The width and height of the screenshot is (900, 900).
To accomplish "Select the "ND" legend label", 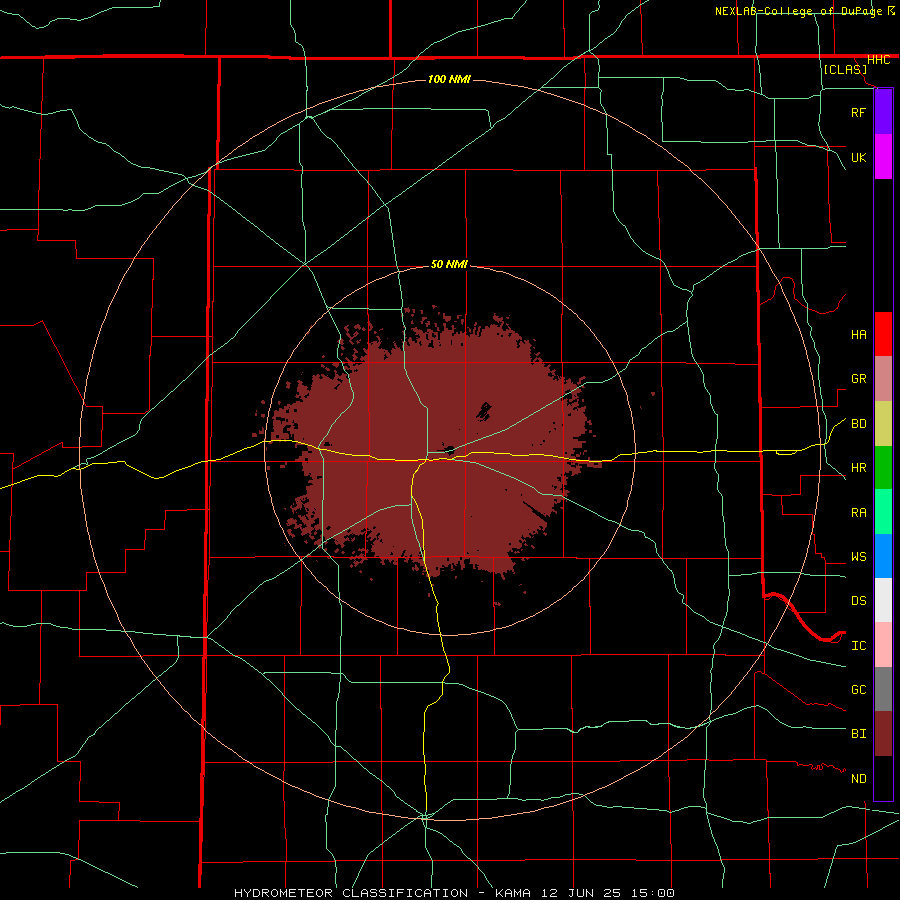I will (858, 779).
